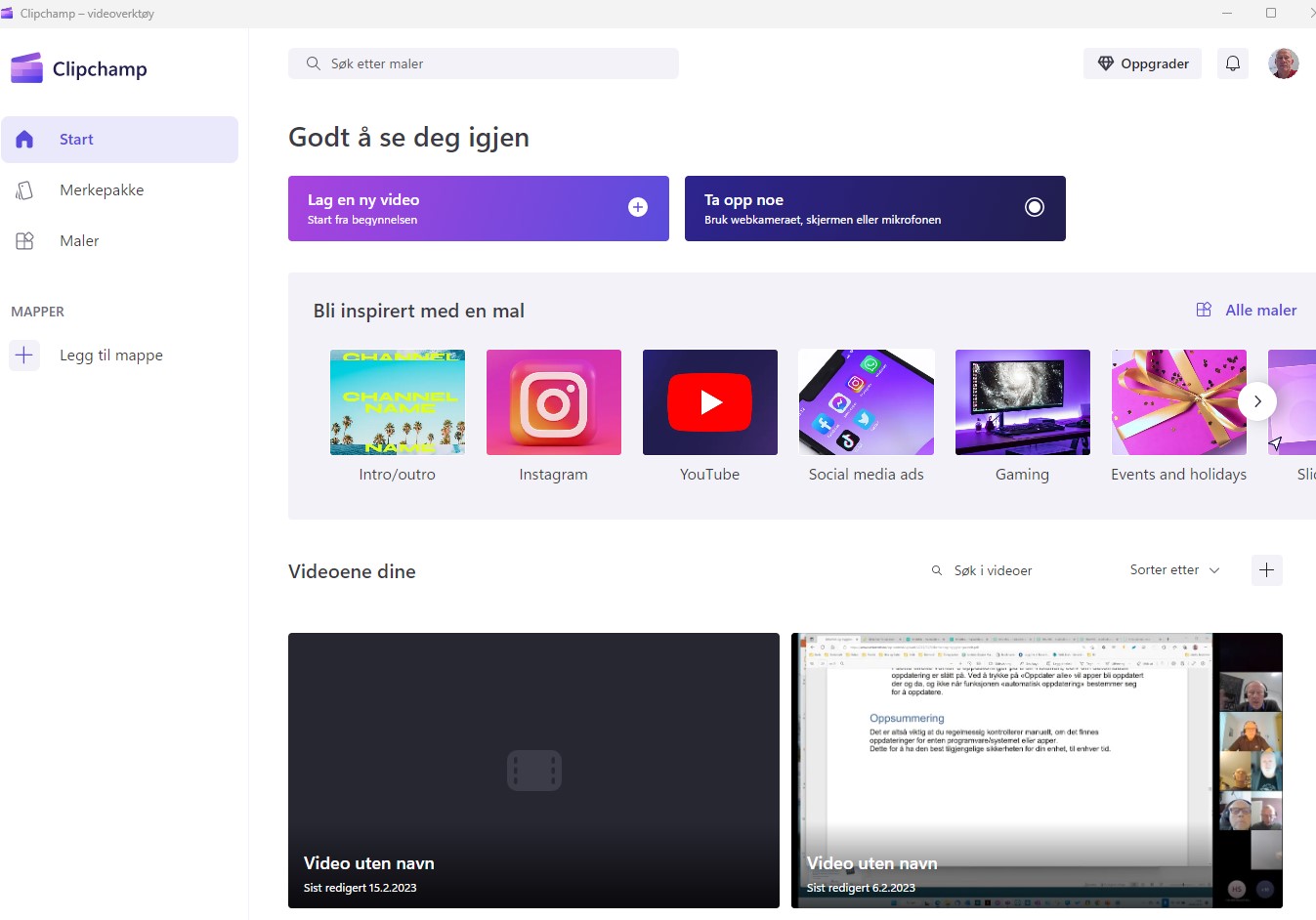This screenshot has height=920, width=1316.
Task: Open the video edited 6.2.2023
Action: click(x=1036, y=770)
